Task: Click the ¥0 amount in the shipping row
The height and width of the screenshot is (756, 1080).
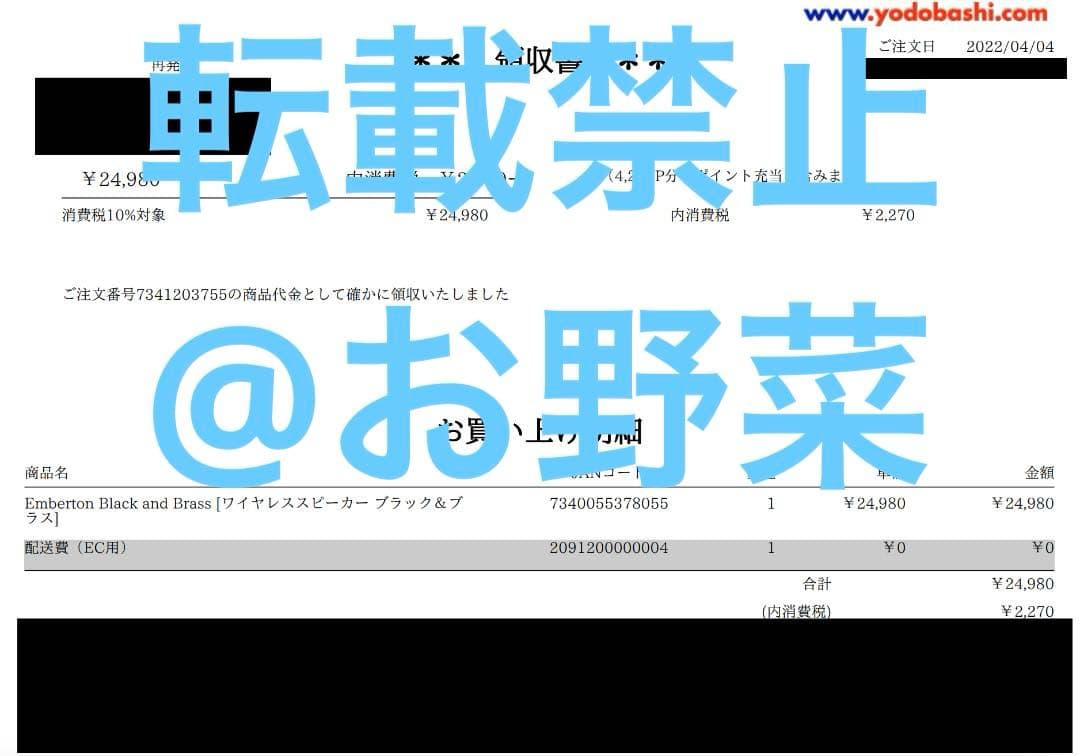Action: [x=1042, y=548]
